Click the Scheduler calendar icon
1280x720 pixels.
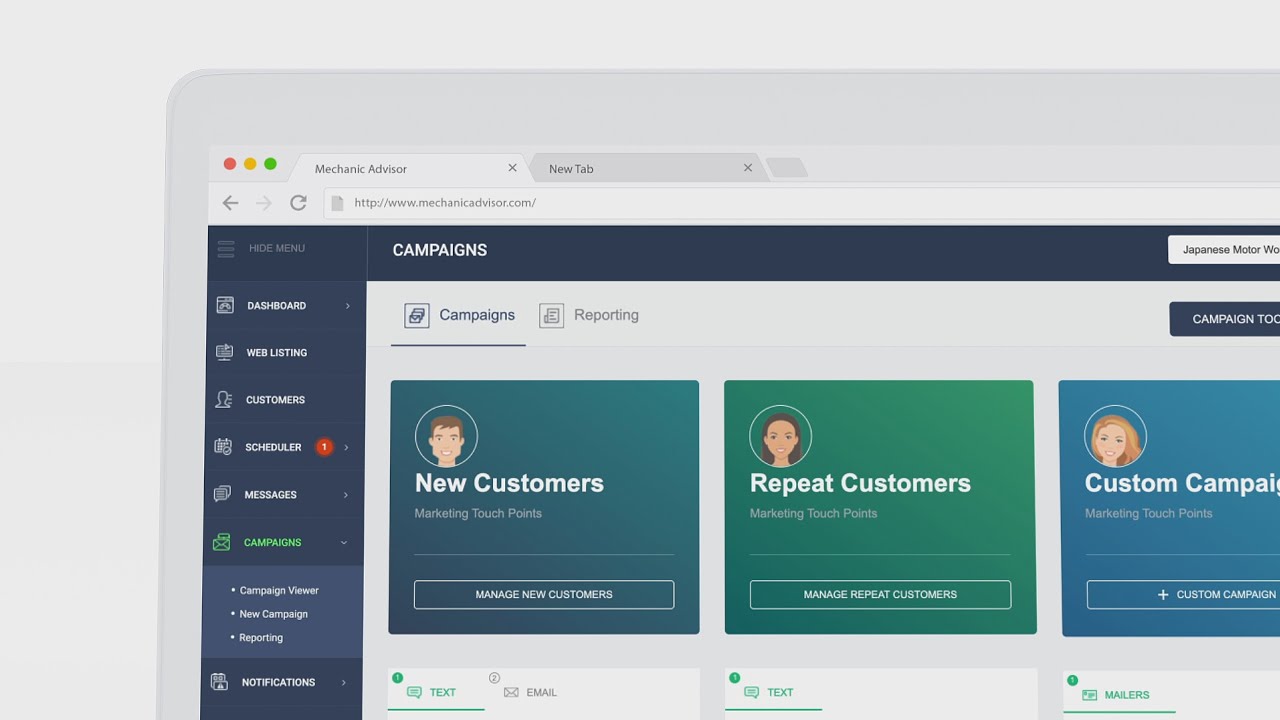[x=223, y=447]
